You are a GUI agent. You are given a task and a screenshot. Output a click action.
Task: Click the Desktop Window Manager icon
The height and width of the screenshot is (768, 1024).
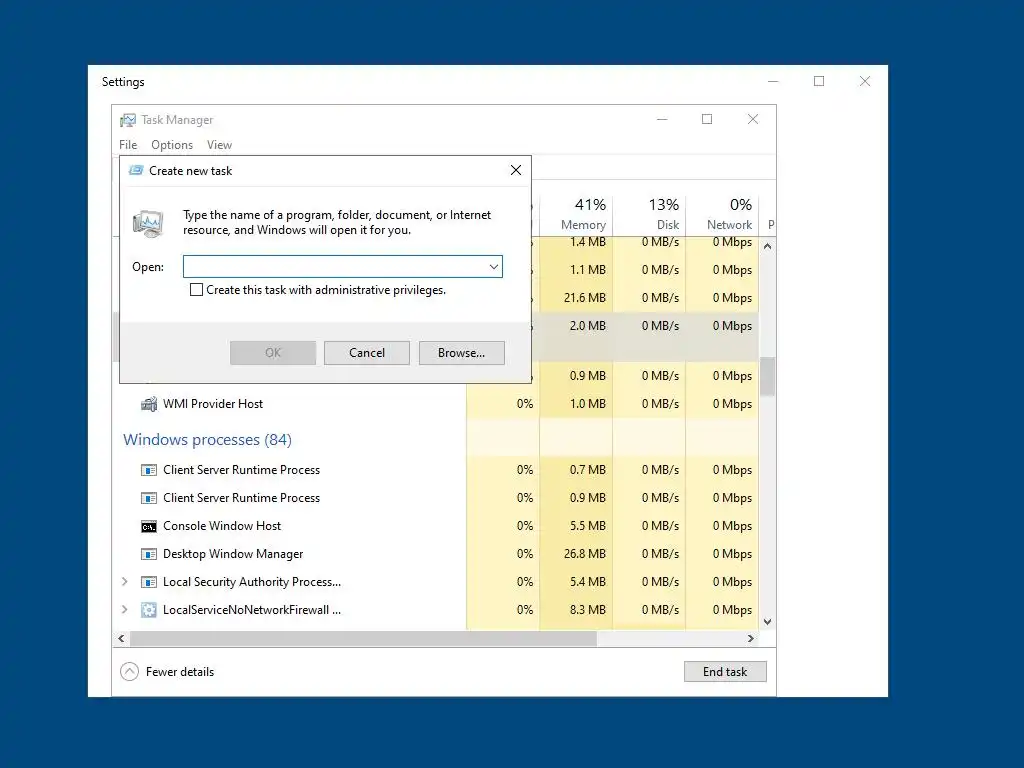click(149, 554)
